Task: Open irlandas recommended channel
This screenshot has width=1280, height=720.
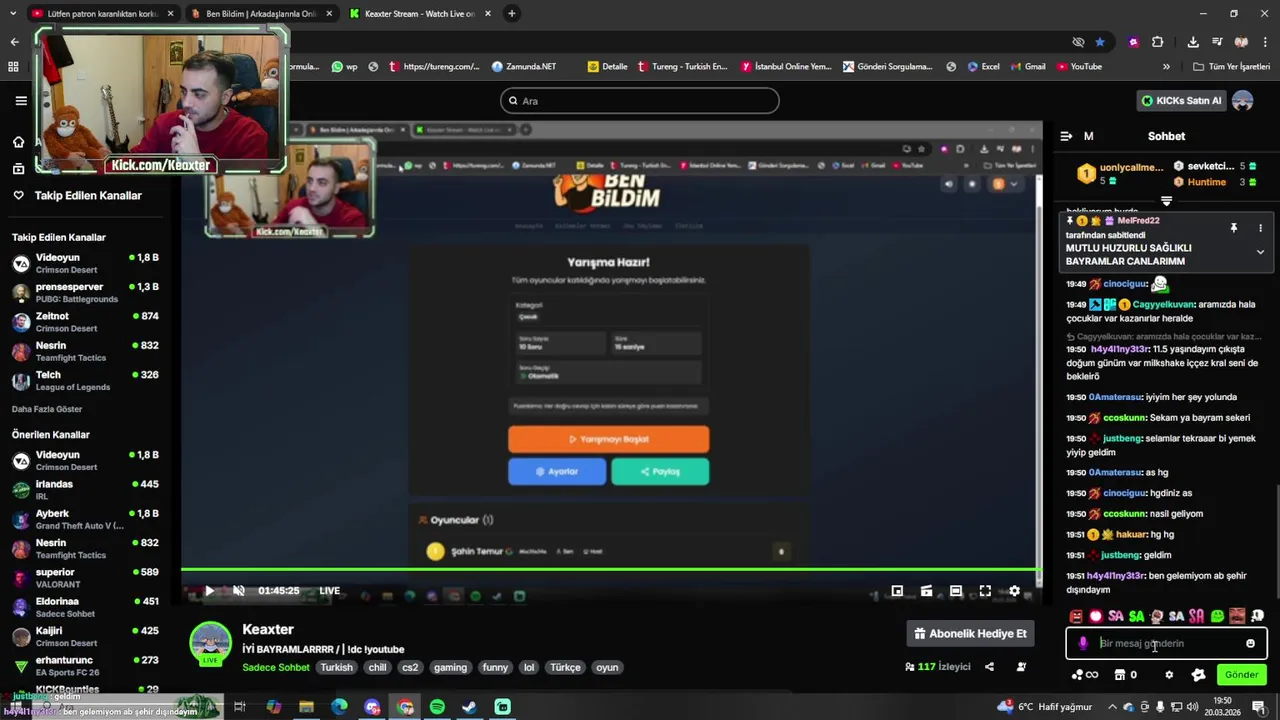Action: pos(85,490)
